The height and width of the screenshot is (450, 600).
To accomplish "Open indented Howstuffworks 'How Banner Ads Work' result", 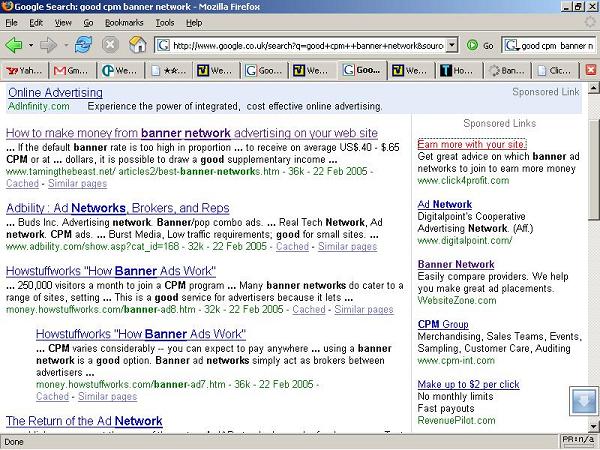I will [141, 334].
